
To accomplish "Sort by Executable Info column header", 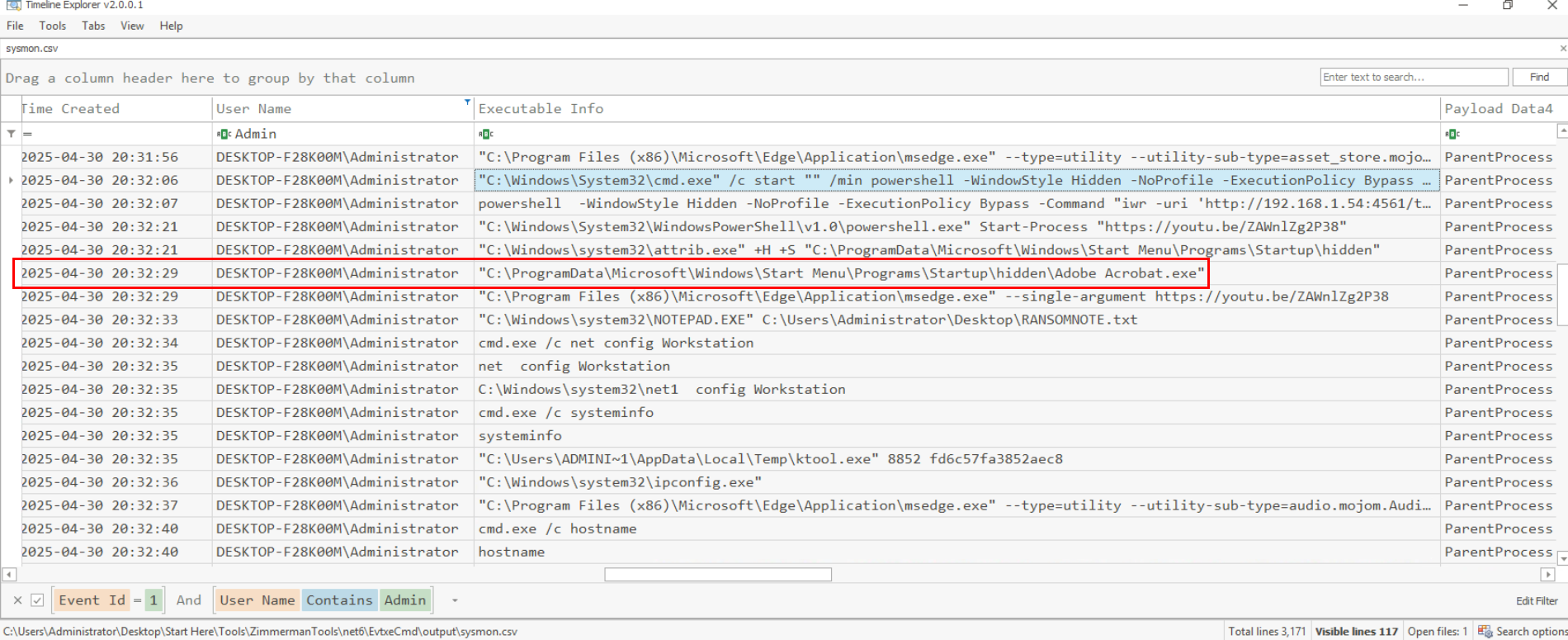I will [957, 109].
